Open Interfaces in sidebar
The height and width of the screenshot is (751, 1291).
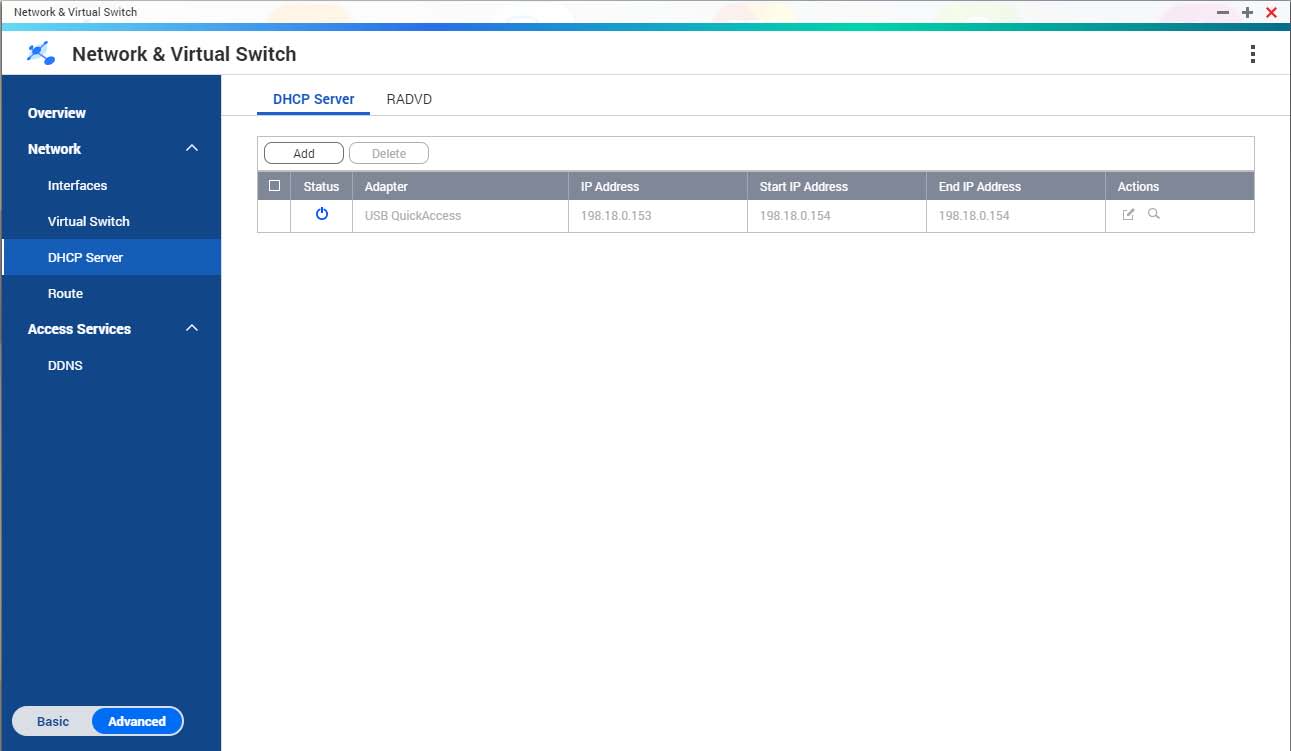77,185
